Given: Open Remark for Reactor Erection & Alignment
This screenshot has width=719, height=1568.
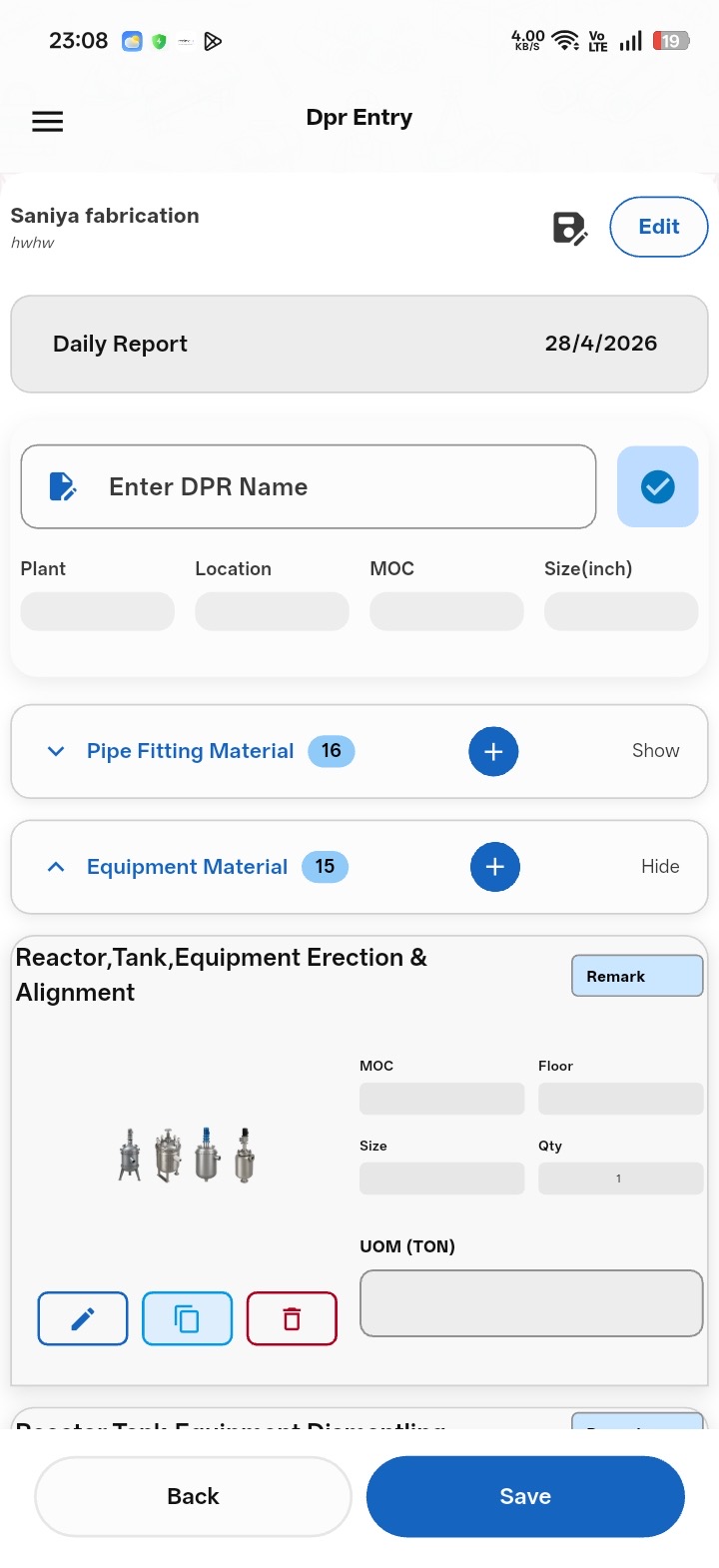Looking at the screenshot, I should pos(637,976).
